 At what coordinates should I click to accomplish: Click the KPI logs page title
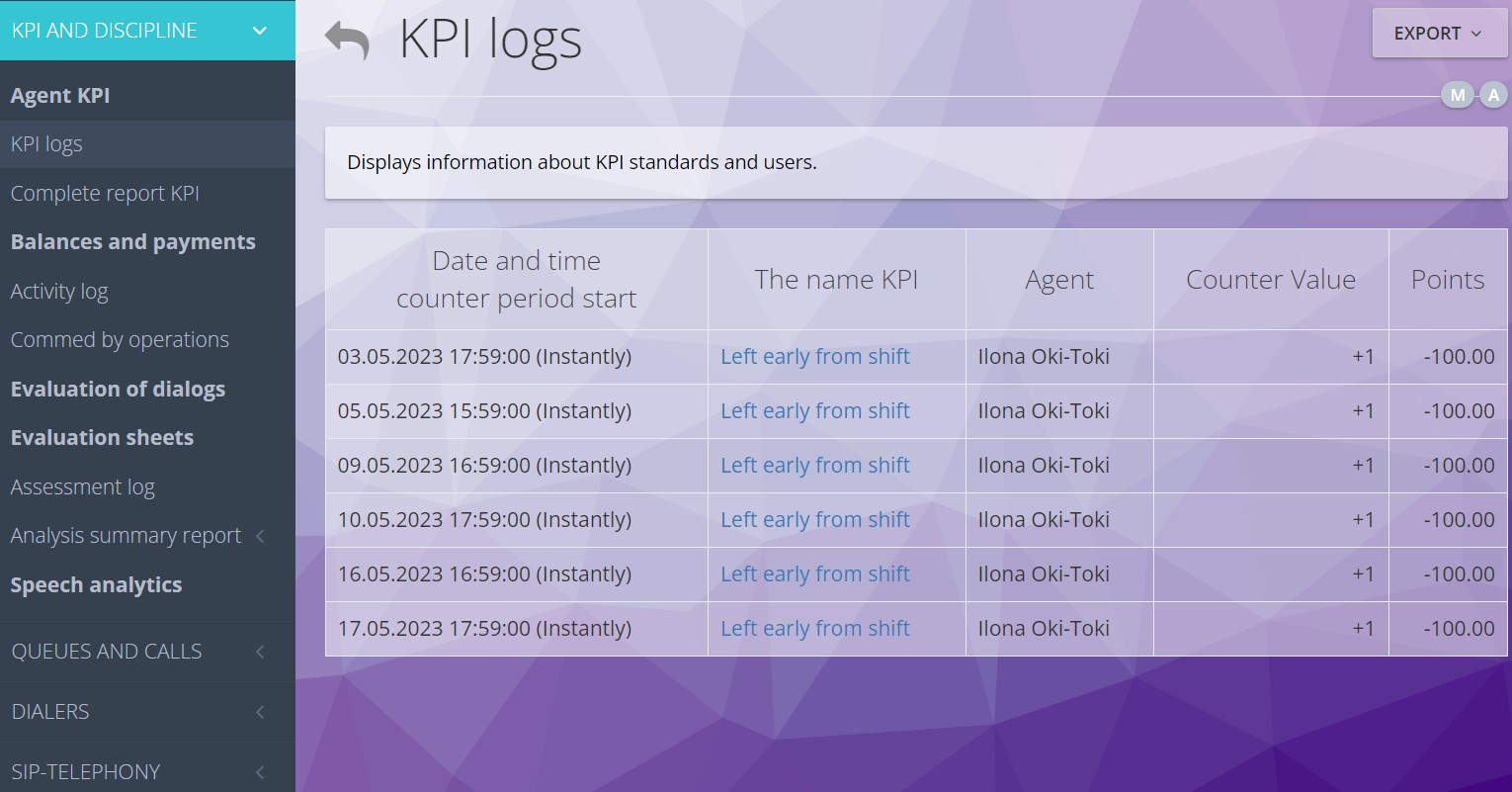(x=490, y=41)
